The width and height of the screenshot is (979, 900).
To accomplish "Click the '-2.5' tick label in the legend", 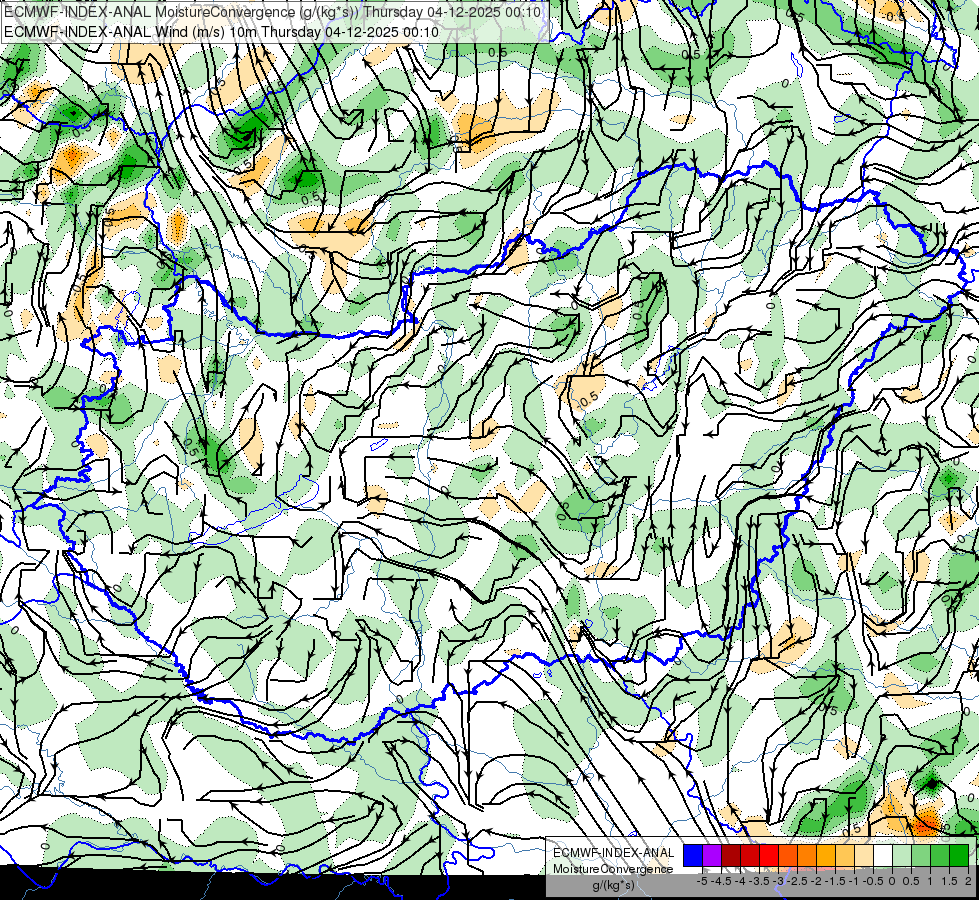I will [797, 881].
